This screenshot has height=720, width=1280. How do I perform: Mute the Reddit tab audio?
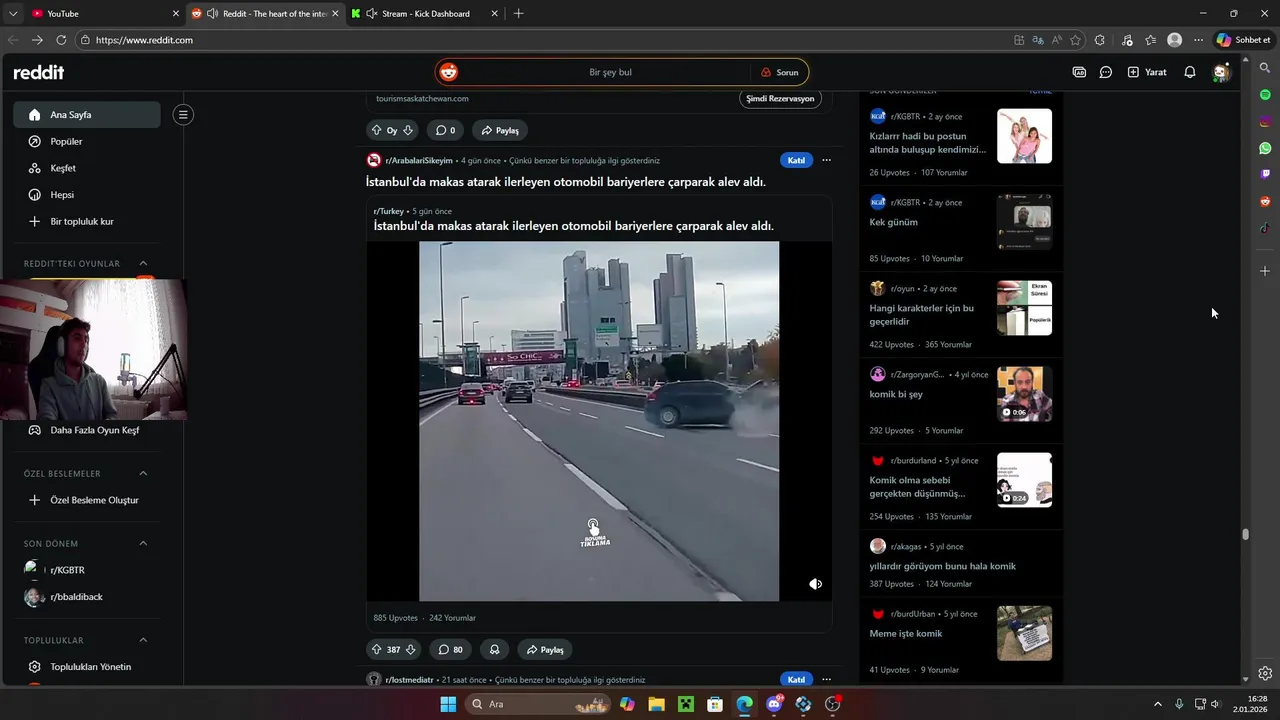click(213, 14)
